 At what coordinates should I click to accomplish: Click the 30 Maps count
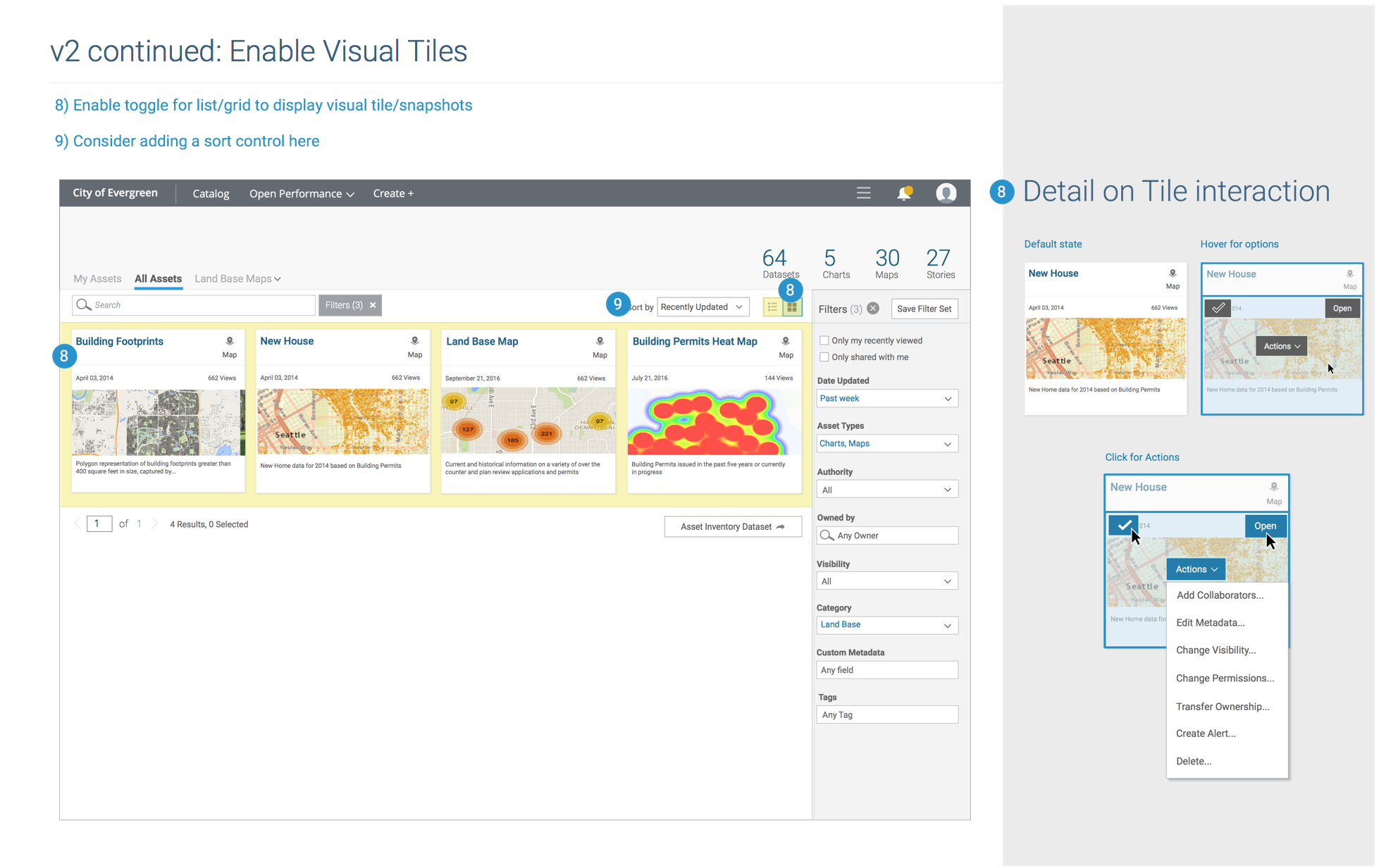click(887, 263)
